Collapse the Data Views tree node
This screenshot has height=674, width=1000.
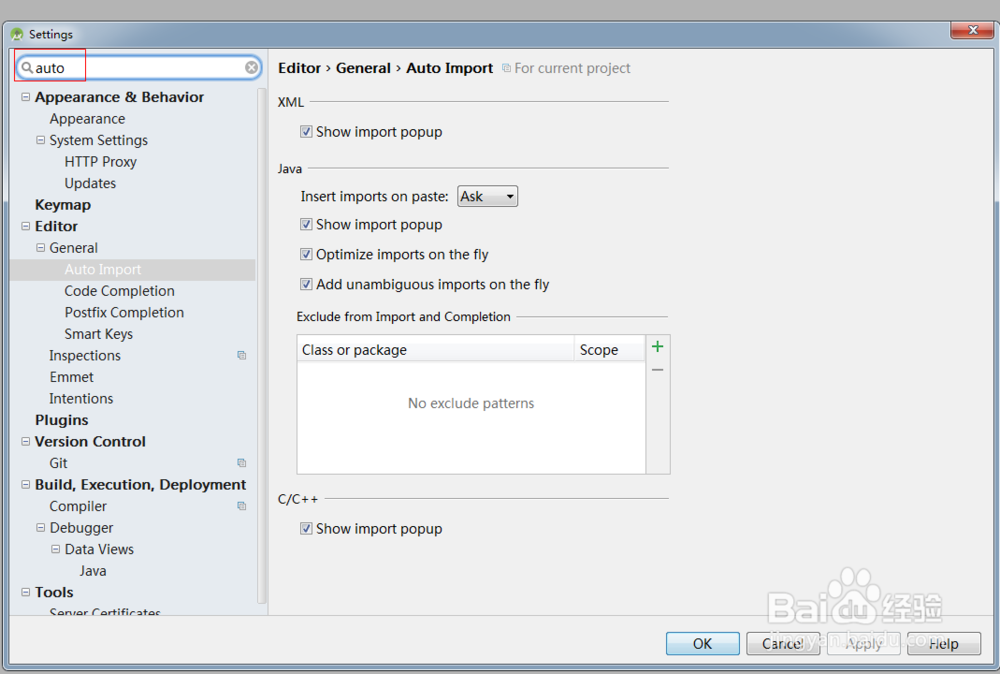click(x=55, y=549)
